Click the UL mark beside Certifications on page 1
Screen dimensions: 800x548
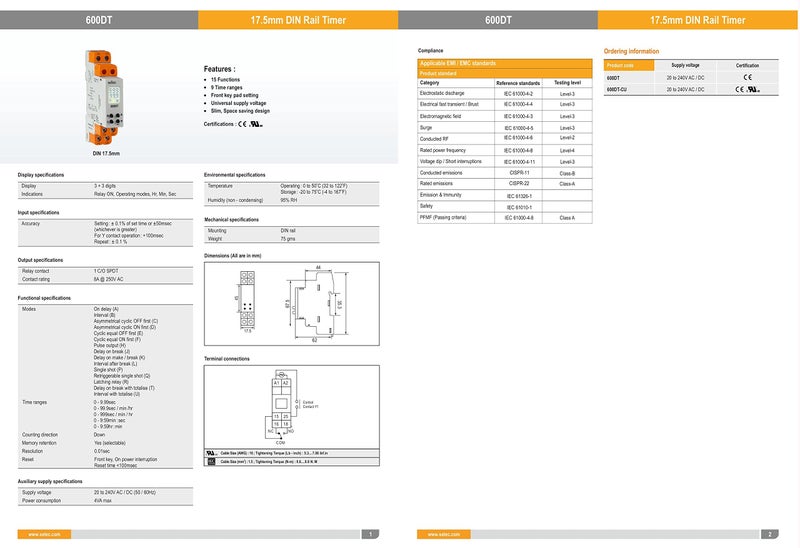pyautogui.click(x=256, y=124)
